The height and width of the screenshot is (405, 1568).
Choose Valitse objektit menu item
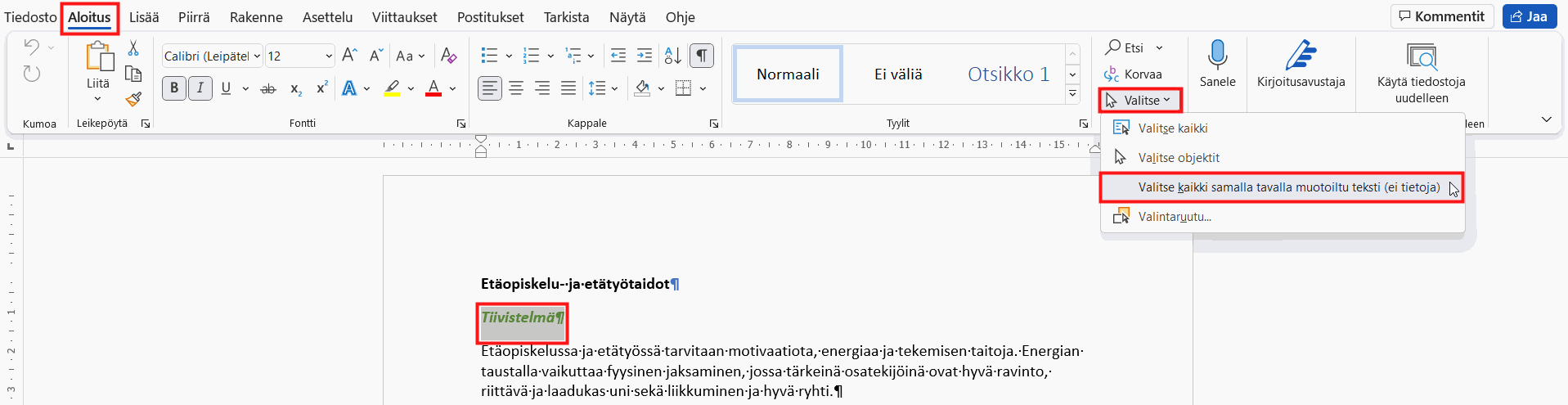(x=1282, y=158)
